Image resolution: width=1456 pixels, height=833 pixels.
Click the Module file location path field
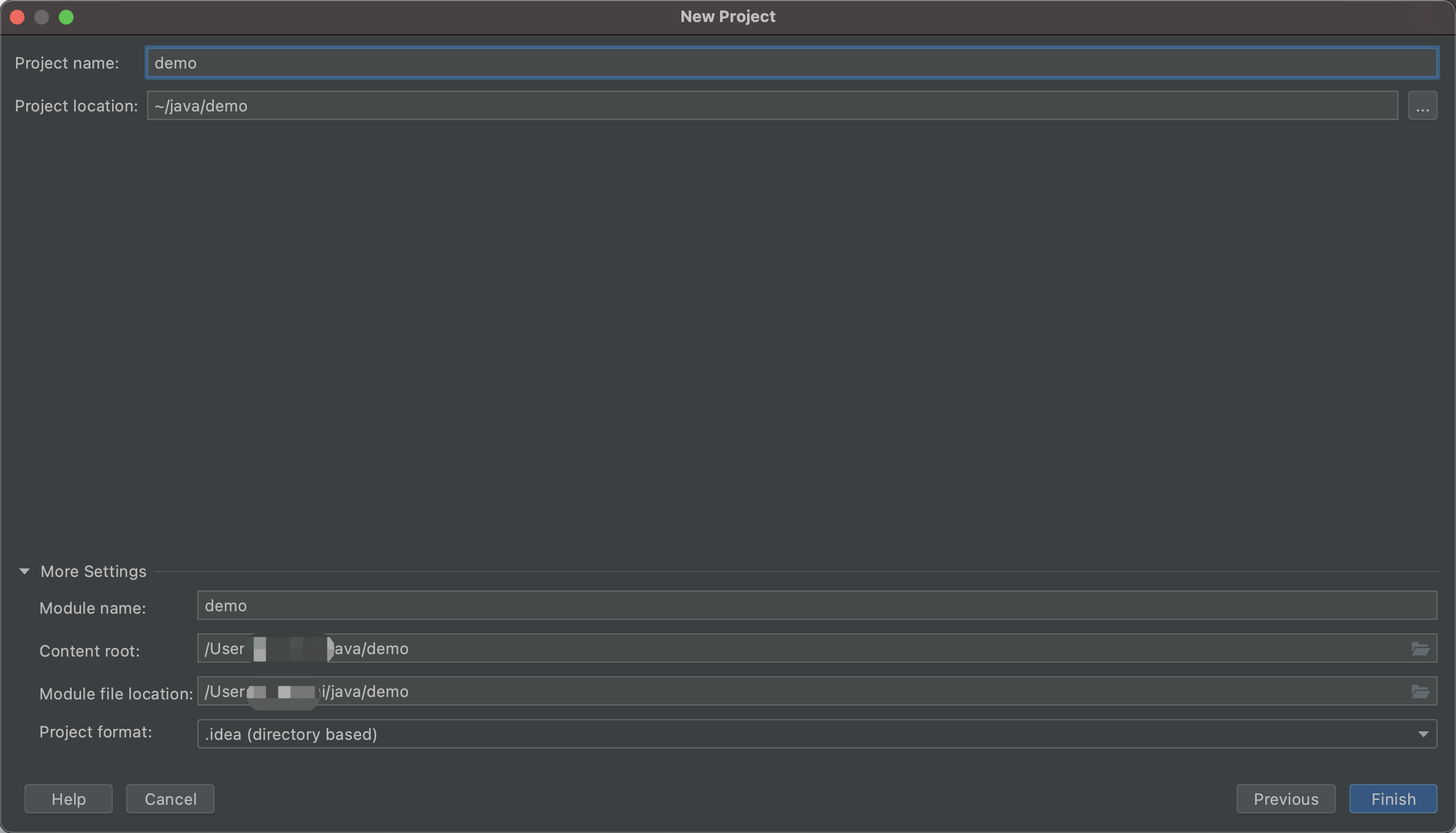(858, 692)
